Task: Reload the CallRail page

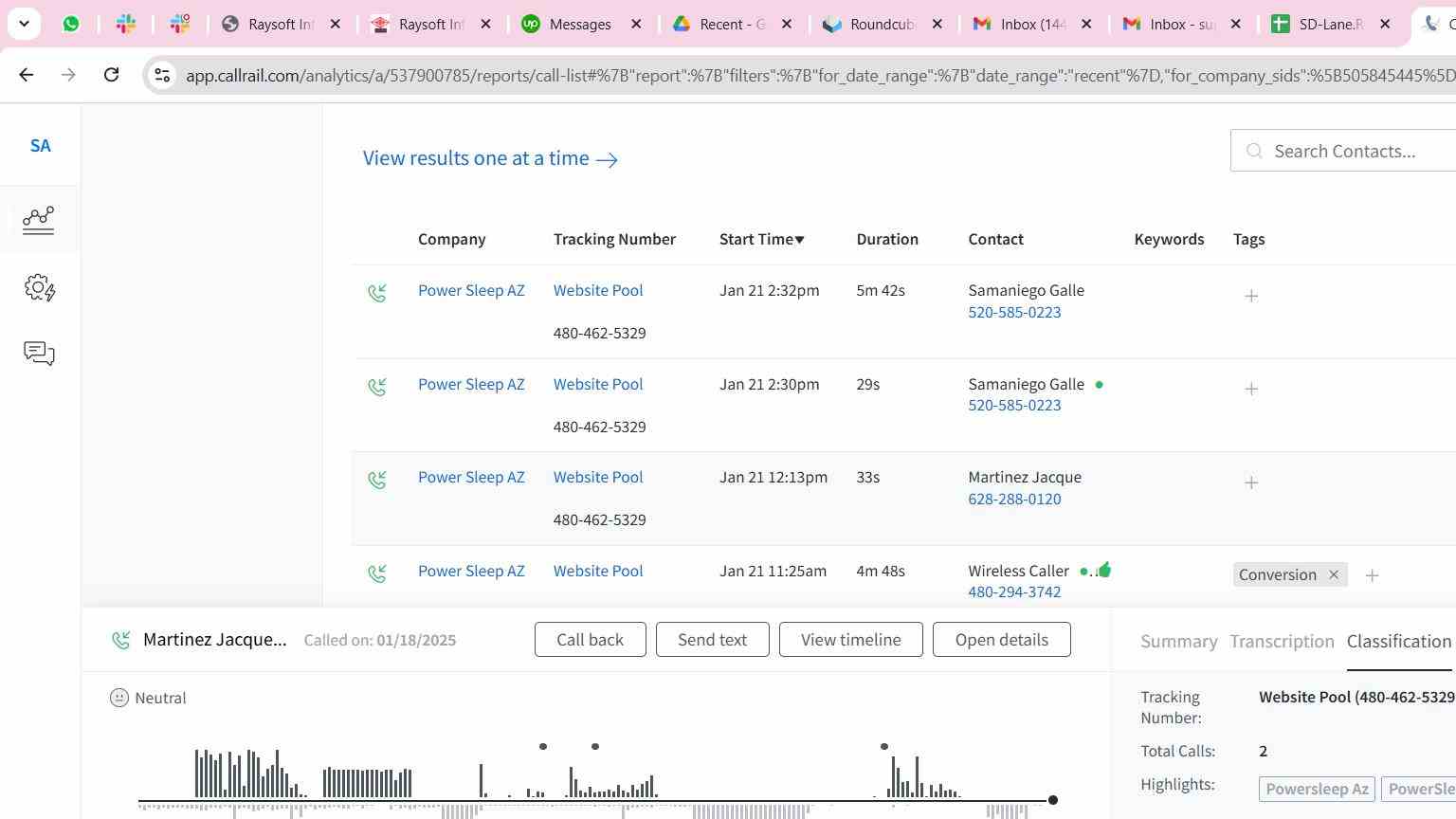Action: pos(111,74)
